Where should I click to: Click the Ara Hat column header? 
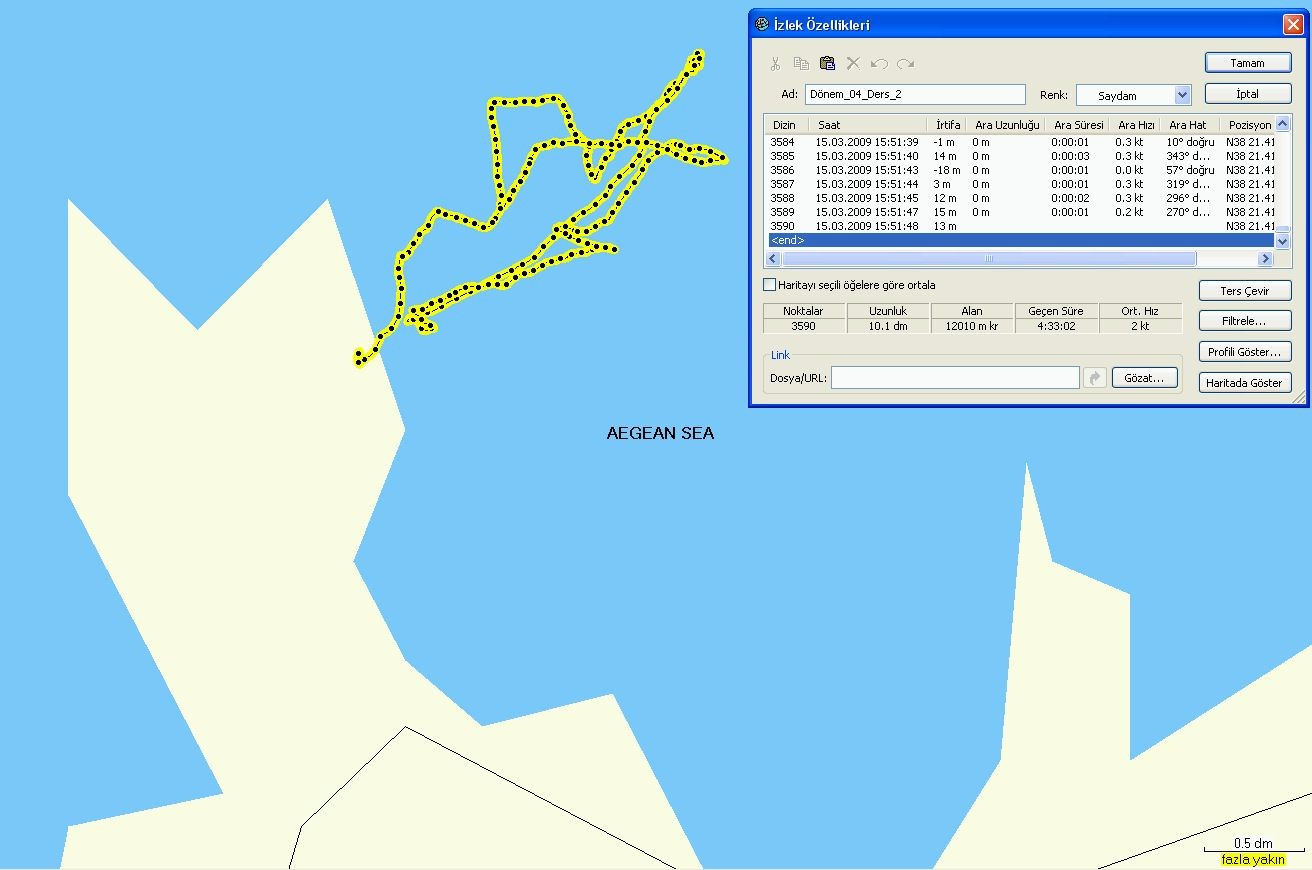point(1188,125)
